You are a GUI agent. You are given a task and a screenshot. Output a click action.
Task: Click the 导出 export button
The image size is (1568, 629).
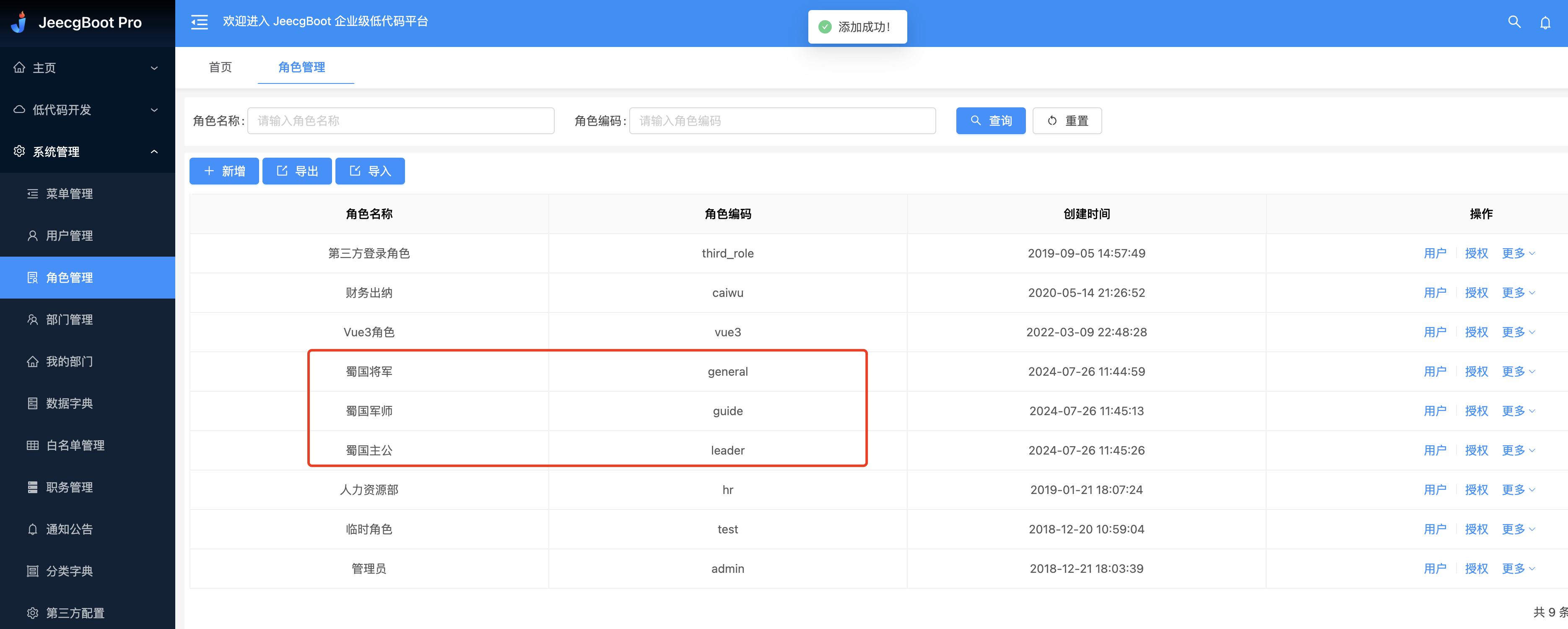tap(297, 171)
